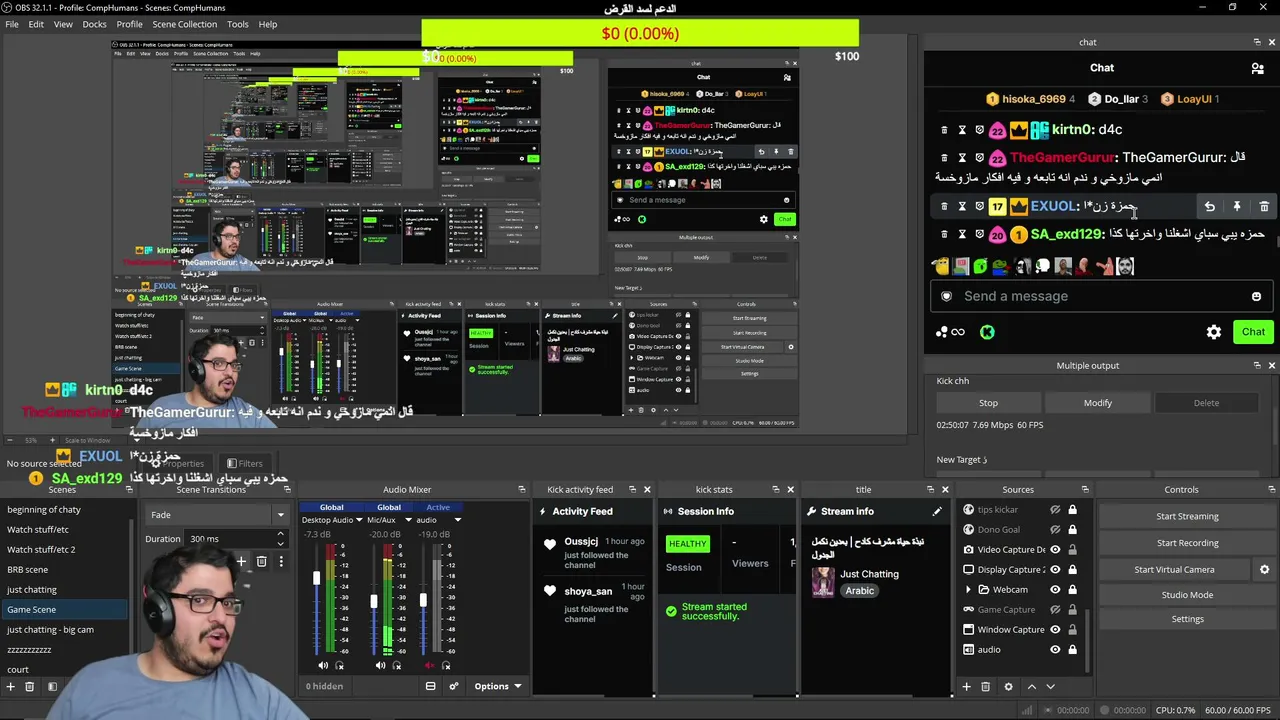Reply to EXUOL's chat message

[1209, 207]
